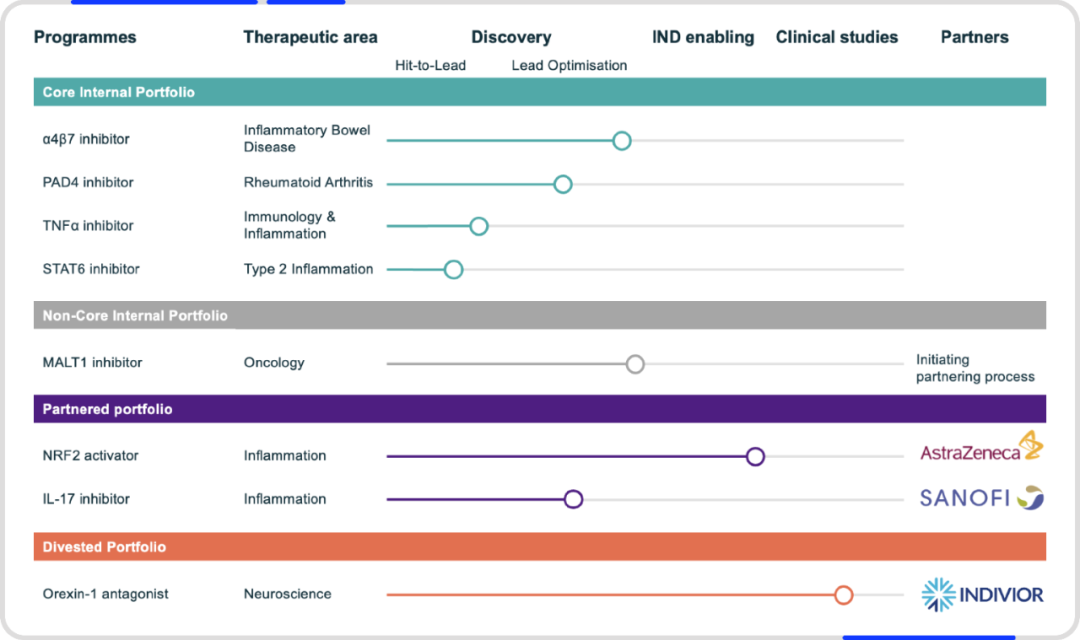Select the Partnered portfolio header bar
This screenshot has width=1080, height=640.
[540, 409]
